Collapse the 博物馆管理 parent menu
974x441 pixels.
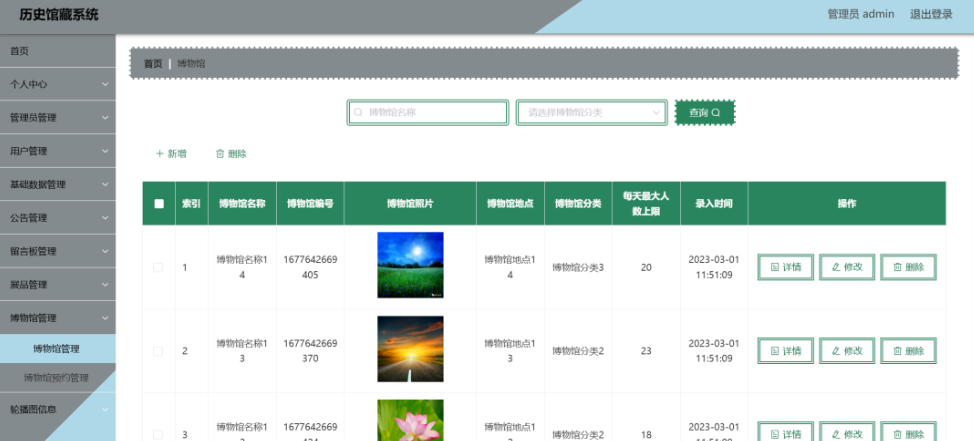coord(58,318)
